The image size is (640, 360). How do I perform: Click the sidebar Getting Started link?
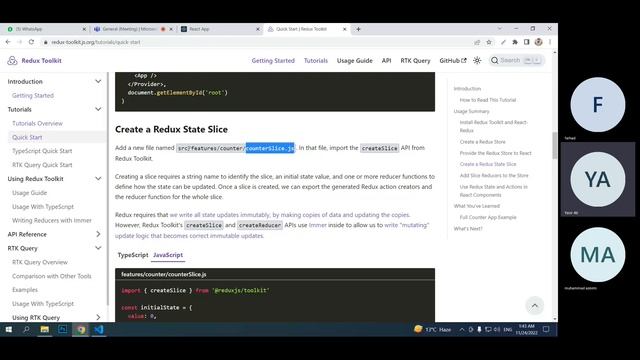click(x=33, y=96)
